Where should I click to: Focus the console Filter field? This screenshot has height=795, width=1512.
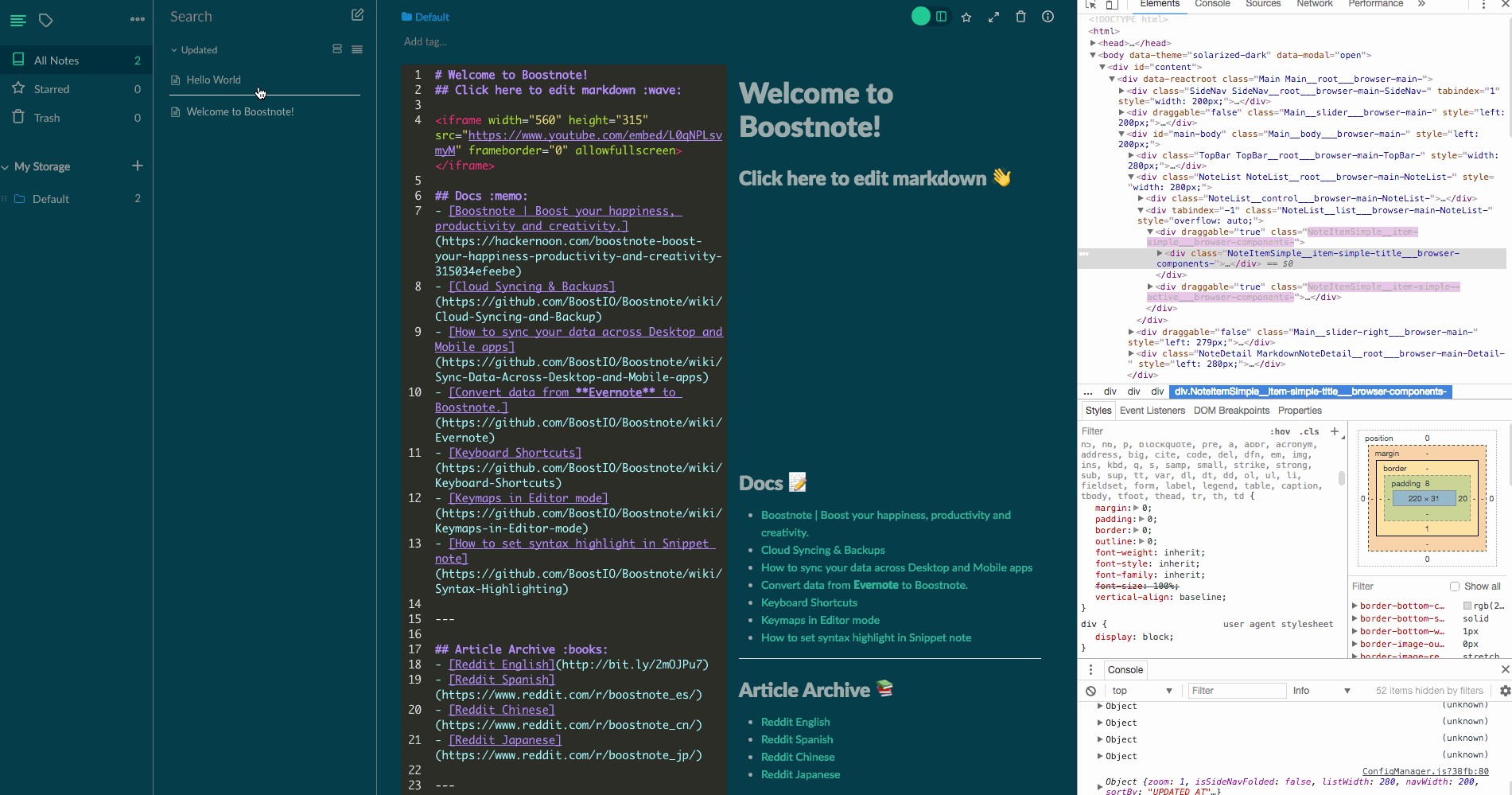click(1237, 691)
